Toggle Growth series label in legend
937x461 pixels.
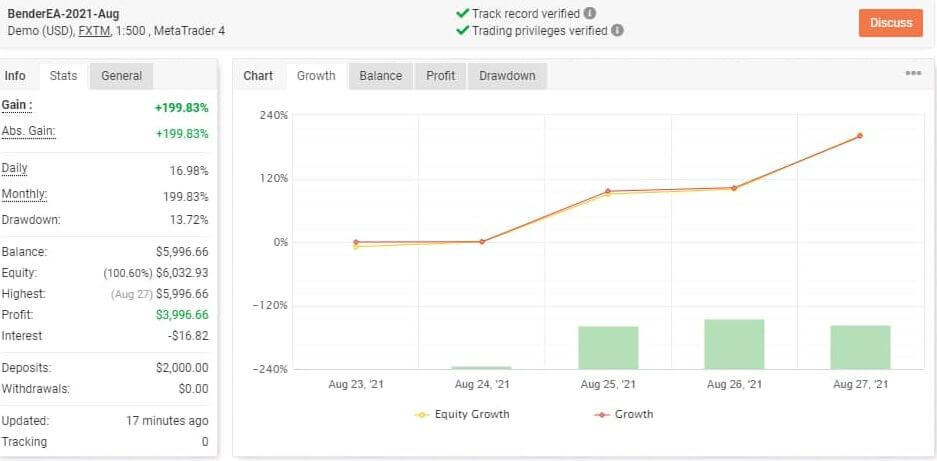click(634, 414)
